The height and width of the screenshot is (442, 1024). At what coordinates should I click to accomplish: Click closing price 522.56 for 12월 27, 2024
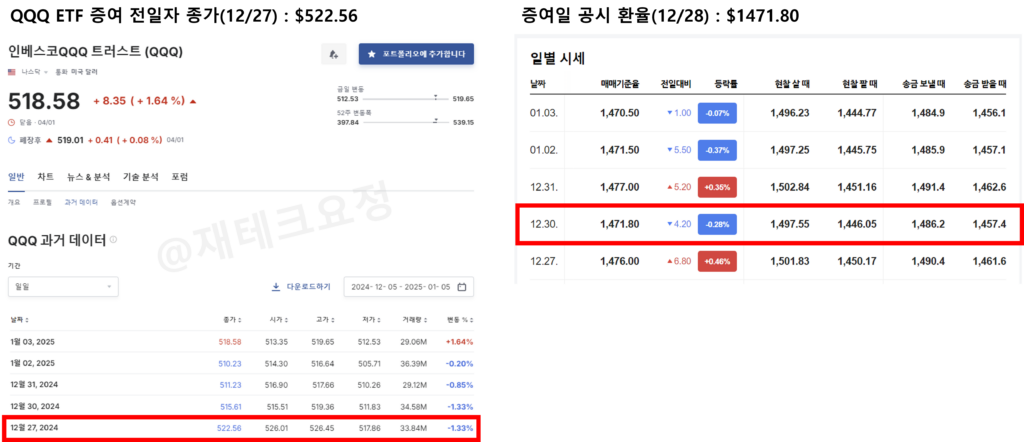point(229,428)
